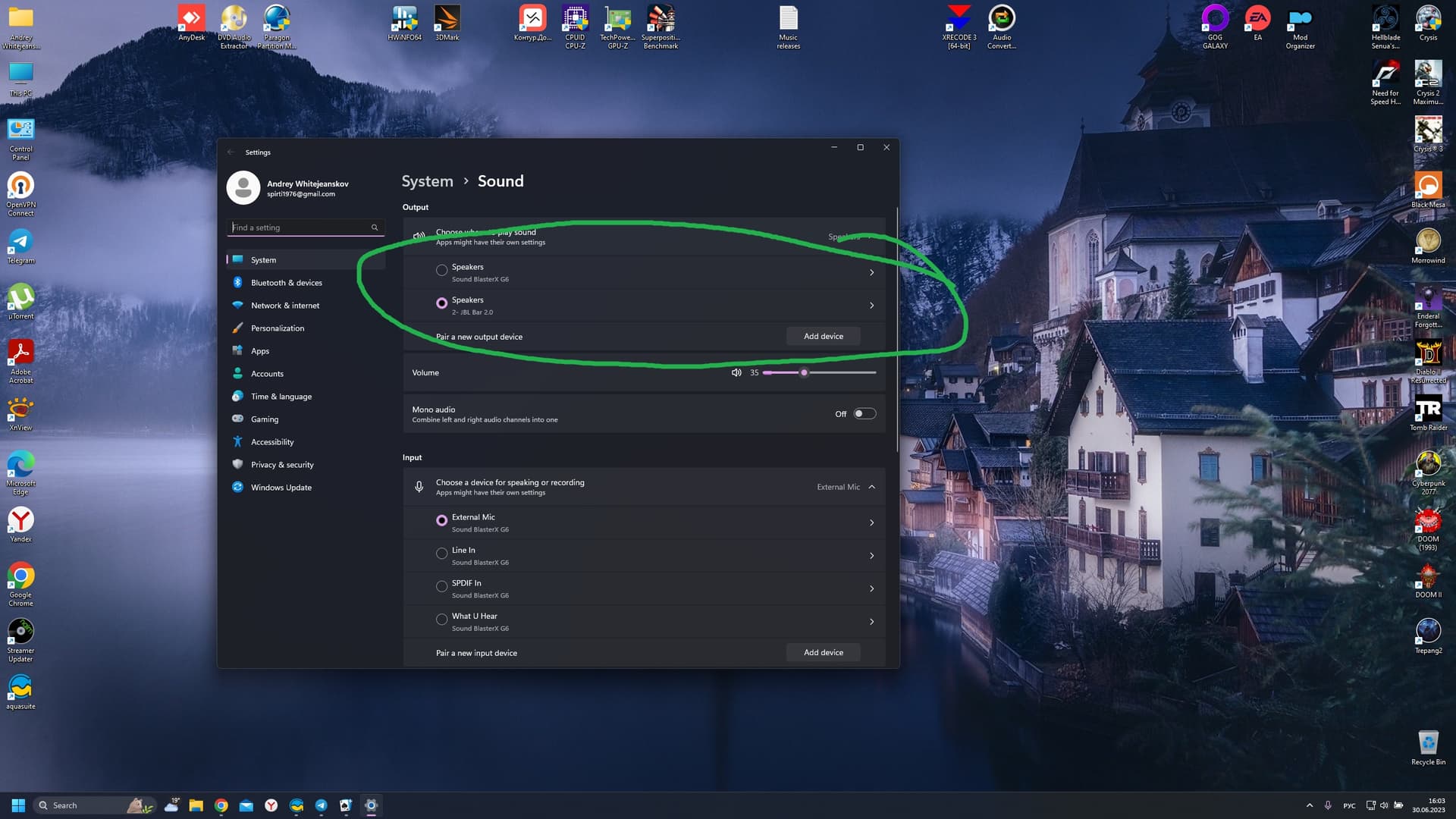This screenshot has height=819, width=1456.
Task: Click the Windows Start button
Action: (18, 805)
